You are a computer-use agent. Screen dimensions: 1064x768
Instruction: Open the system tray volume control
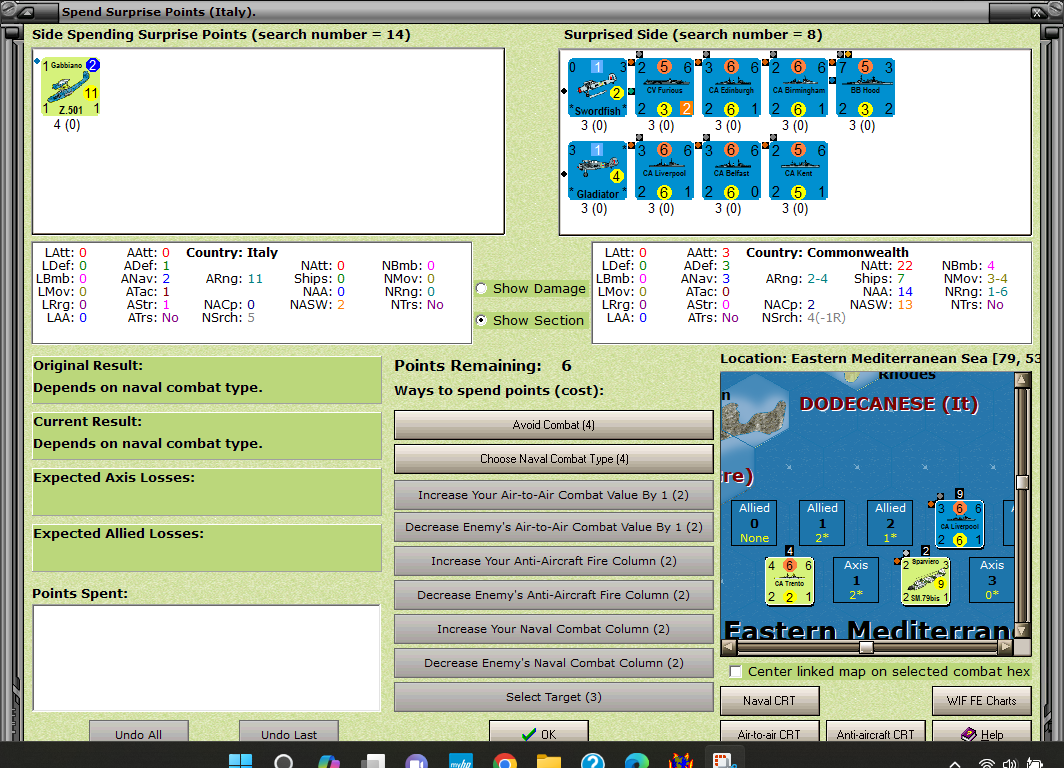pyautogui.click(x=1010, y=763)
